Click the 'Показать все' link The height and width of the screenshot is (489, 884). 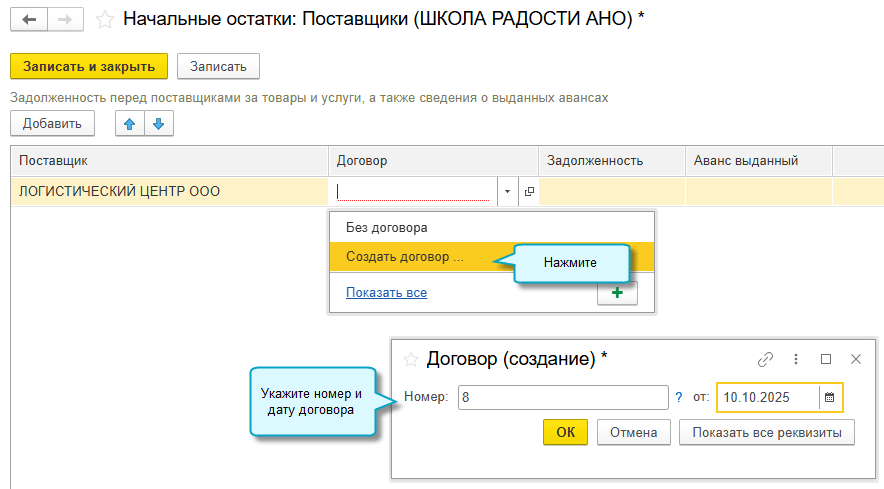click(386, 292)
